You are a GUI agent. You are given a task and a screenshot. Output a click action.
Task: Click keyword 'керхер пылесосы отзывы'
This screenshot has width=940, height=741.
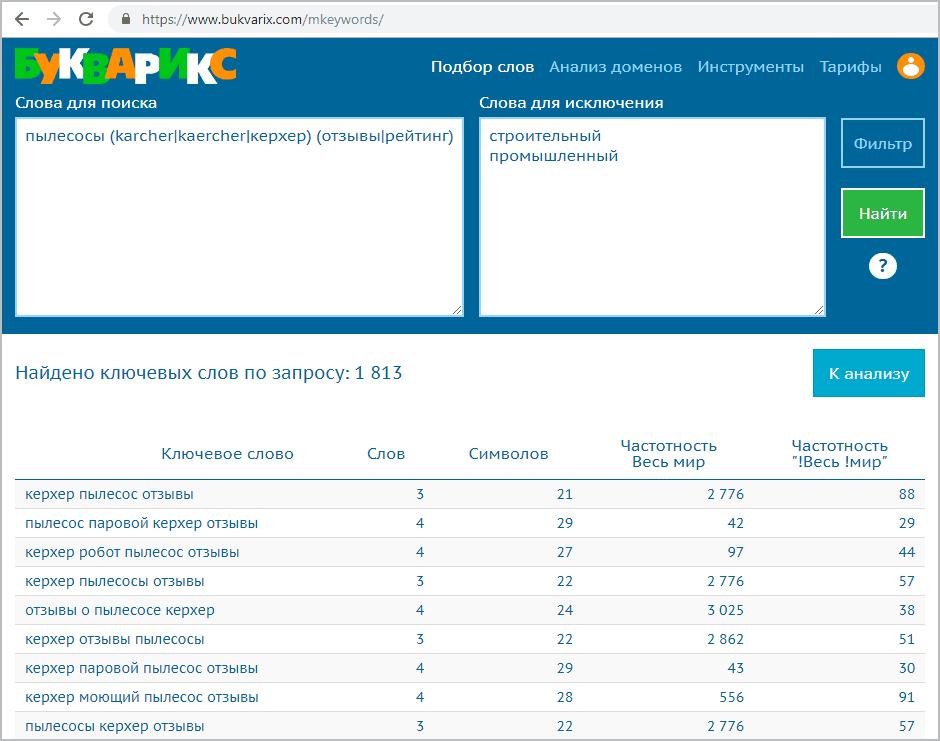[x=115, y=582]
